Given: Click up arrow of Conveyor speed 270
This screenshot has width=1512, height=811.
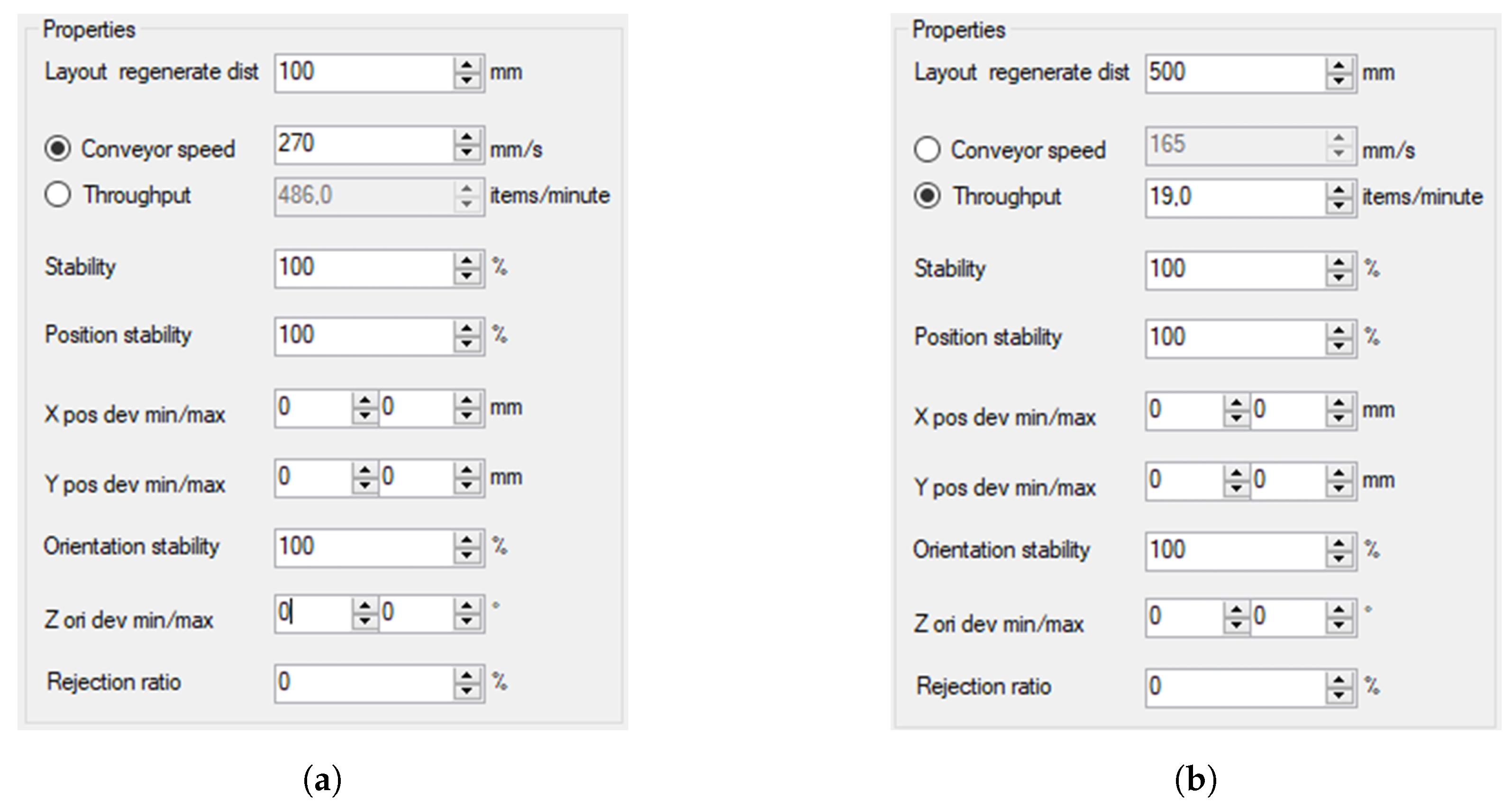Looking at the screenshot, I should (467, 137).
